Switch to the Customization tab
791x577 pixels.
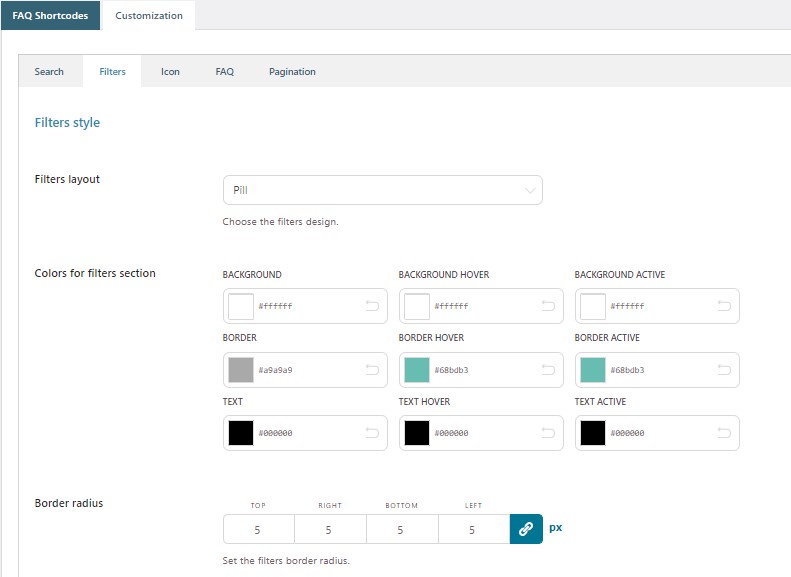(149, 16)
